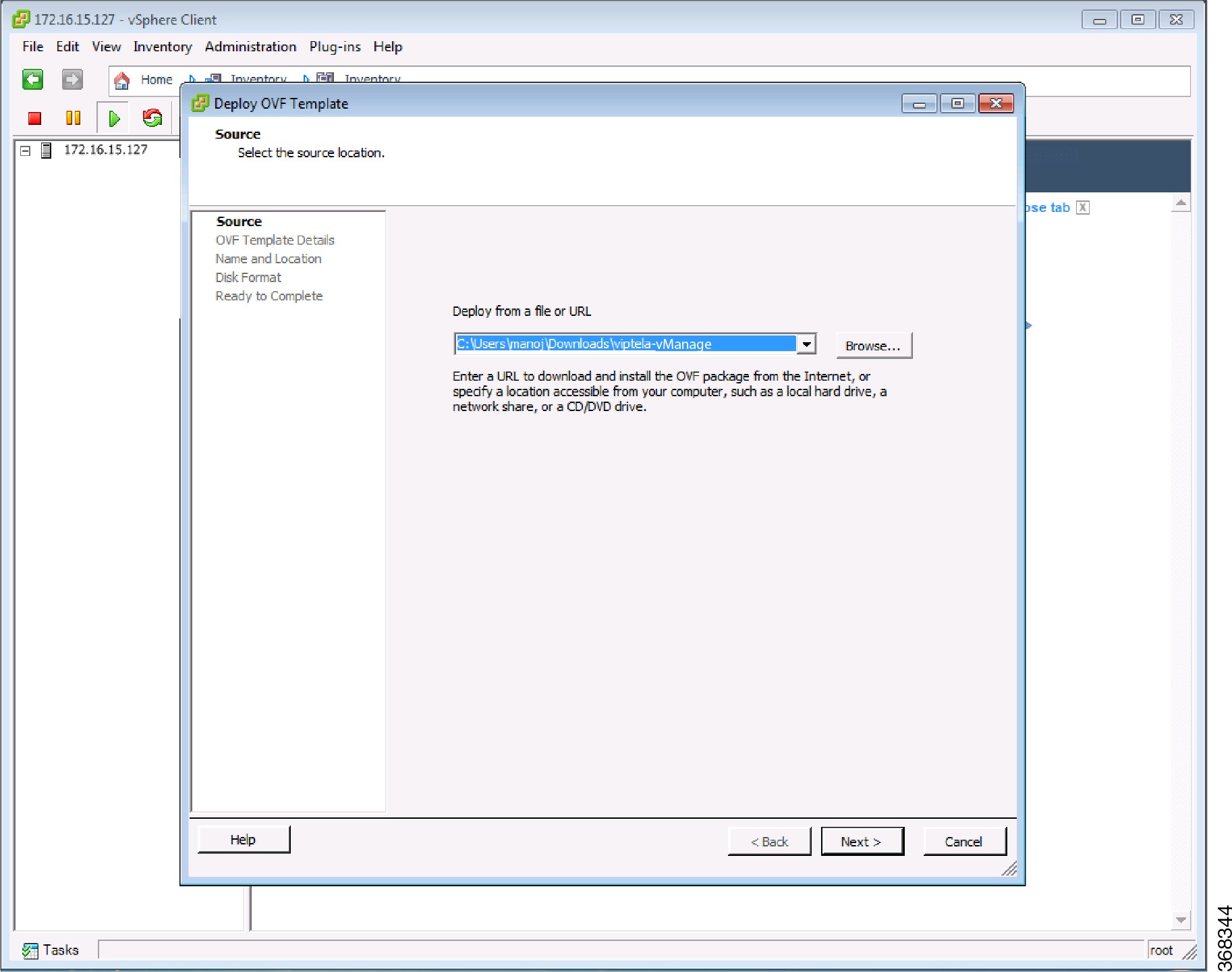Select the OVF Template Details step
1232x972 pixels.
[x=275, y=240]
